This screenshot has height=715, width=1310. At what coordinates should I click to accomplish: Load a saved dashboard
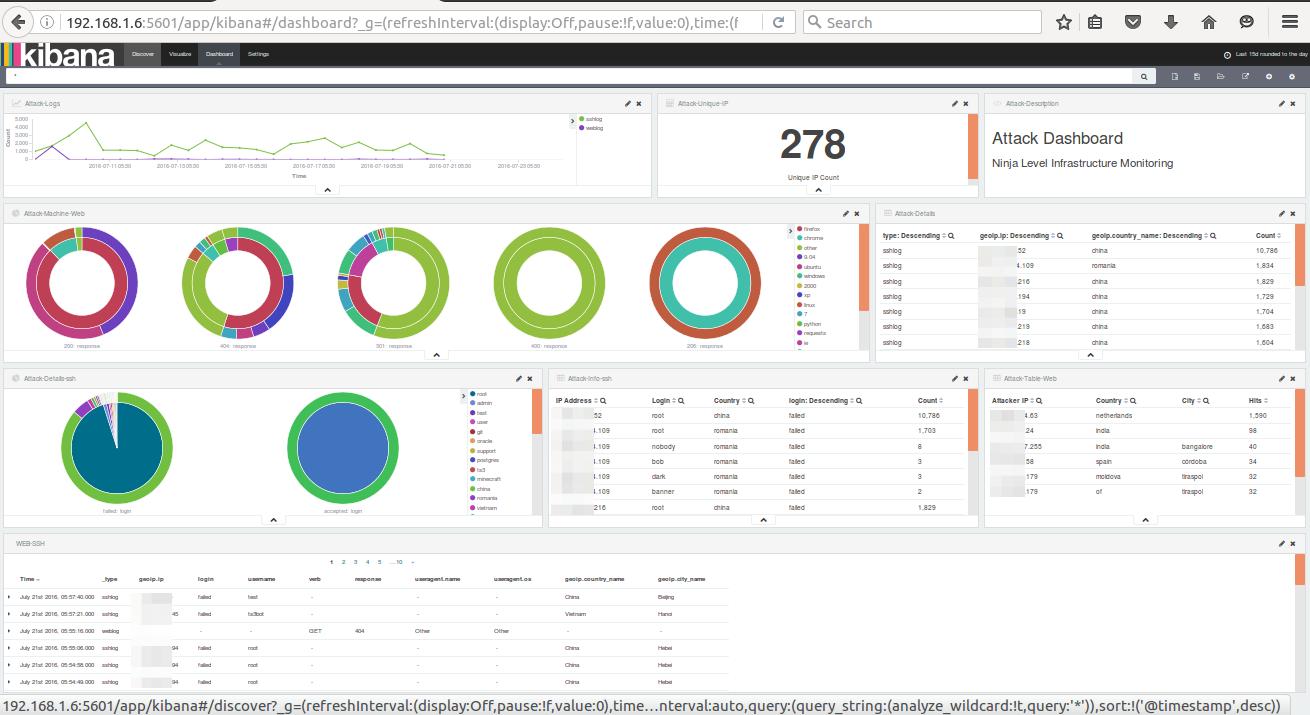click(1221, 75)
